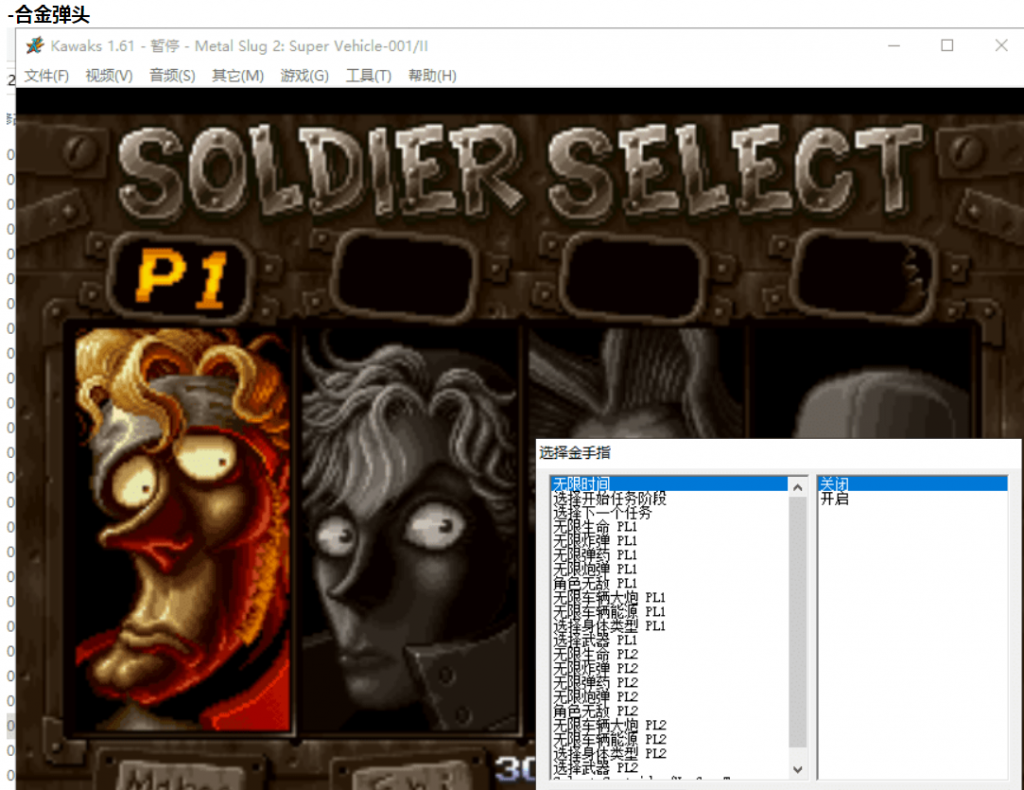The image size is (1024, 790).
Task: Select the second soldier portrait with wavy hair
Action: (x=410, y=529)
